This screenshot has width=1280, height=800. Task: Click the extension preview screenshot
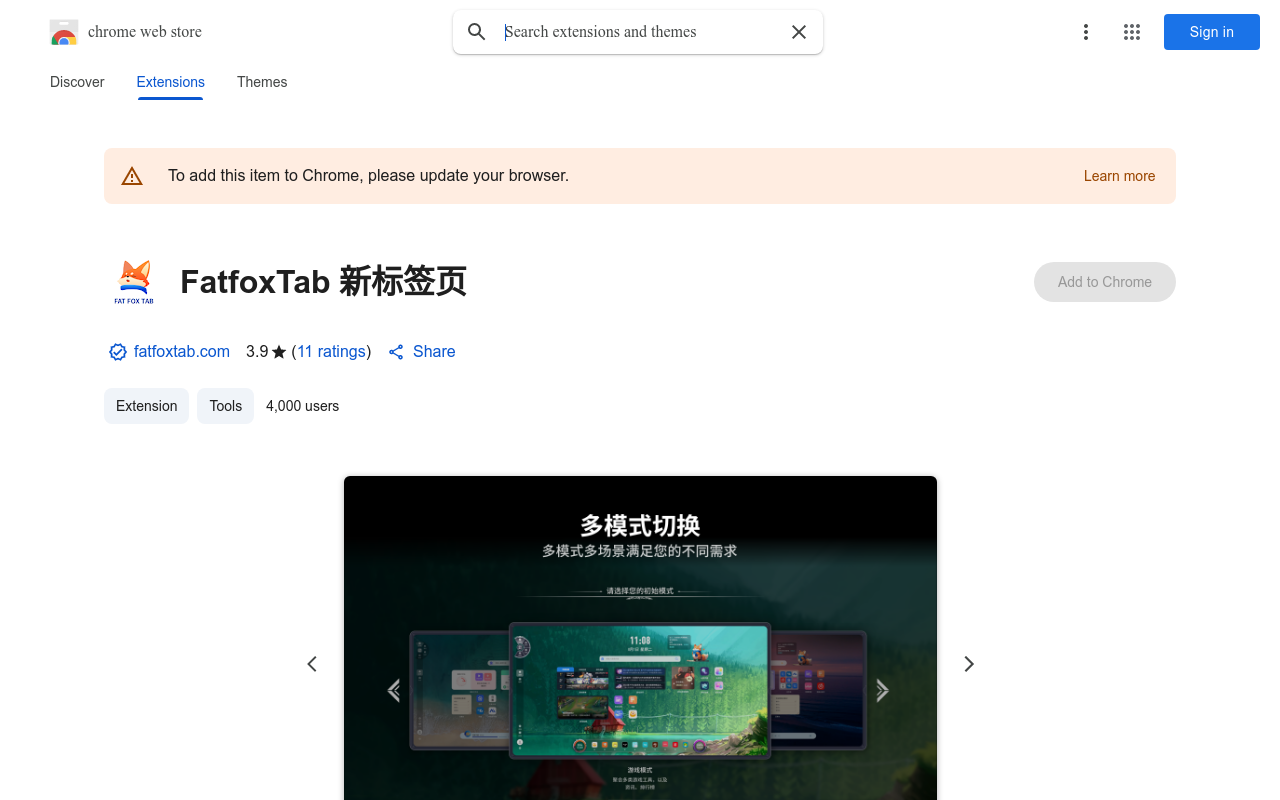pyautogui.click(x=640, y=638)
